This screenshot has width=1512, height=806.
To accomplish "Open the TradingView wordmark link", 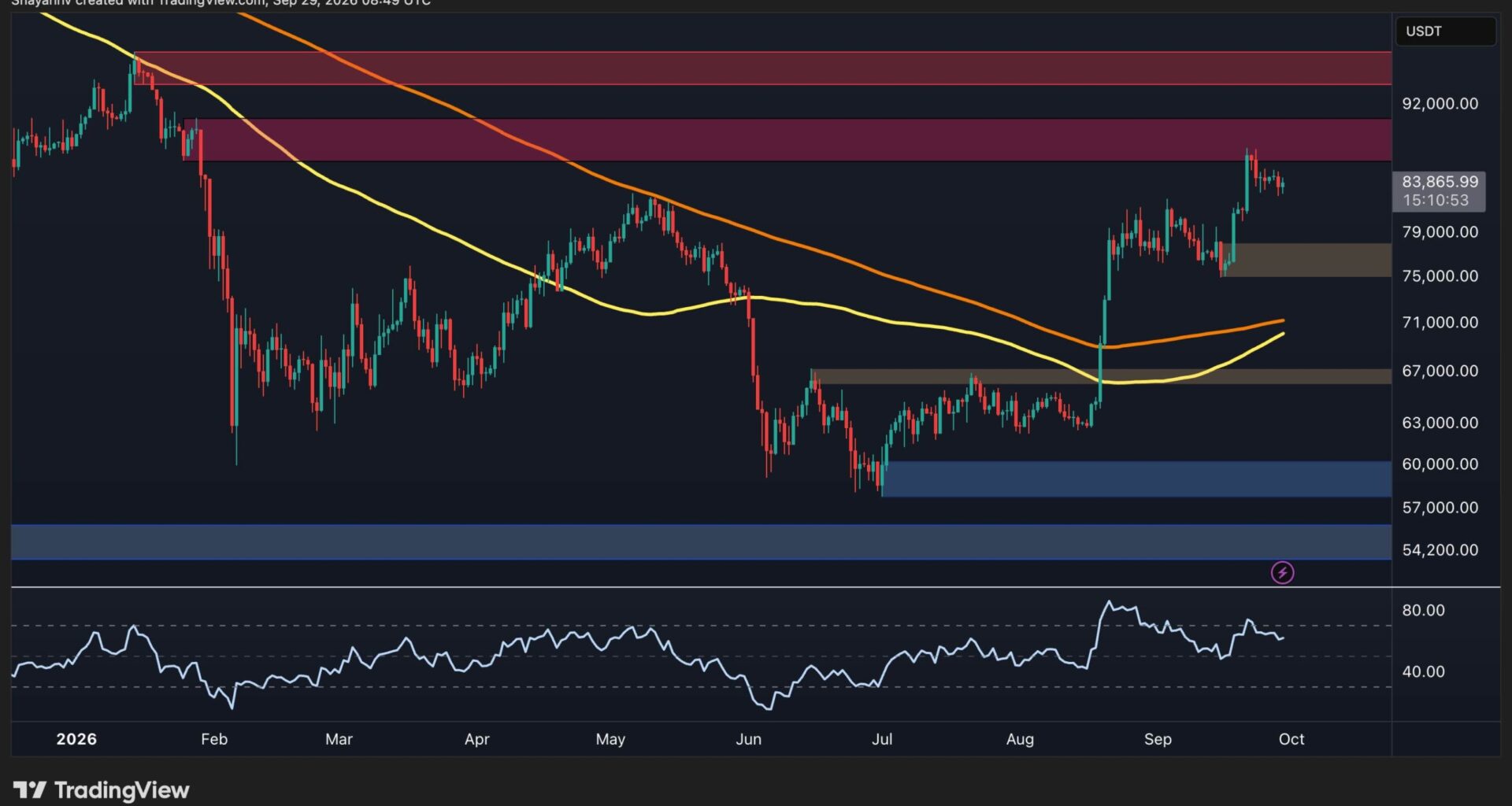I will tap(122, 789).
